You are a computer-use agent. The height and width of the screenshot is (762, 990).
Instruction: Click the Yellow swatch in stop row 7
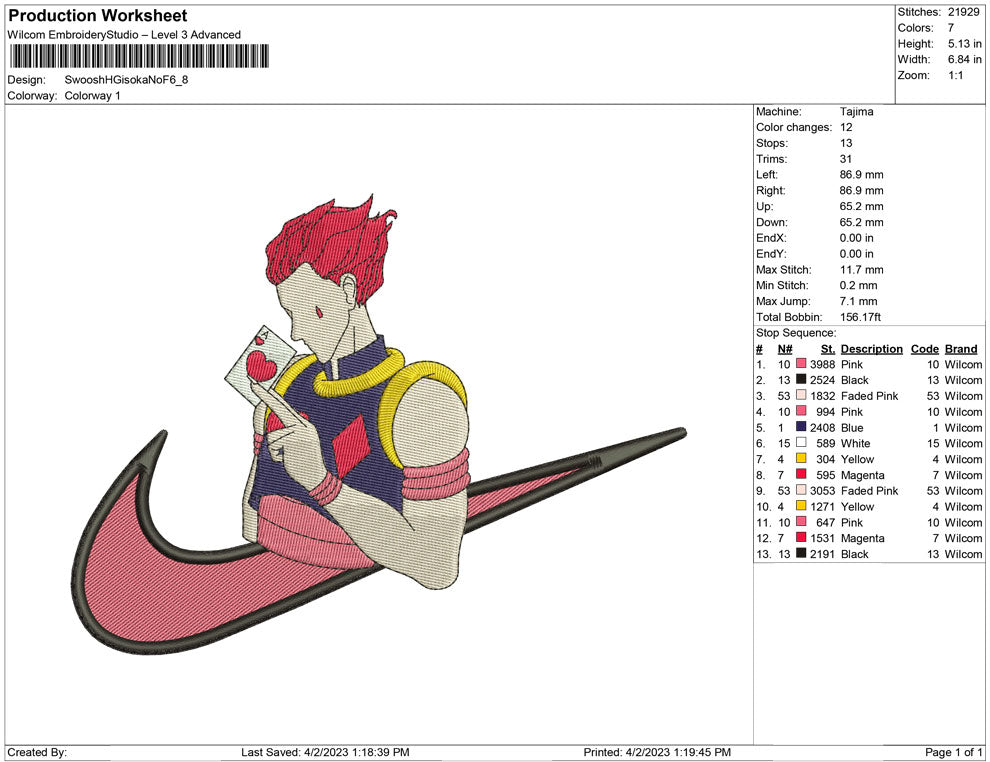click(x=801, y=458)
